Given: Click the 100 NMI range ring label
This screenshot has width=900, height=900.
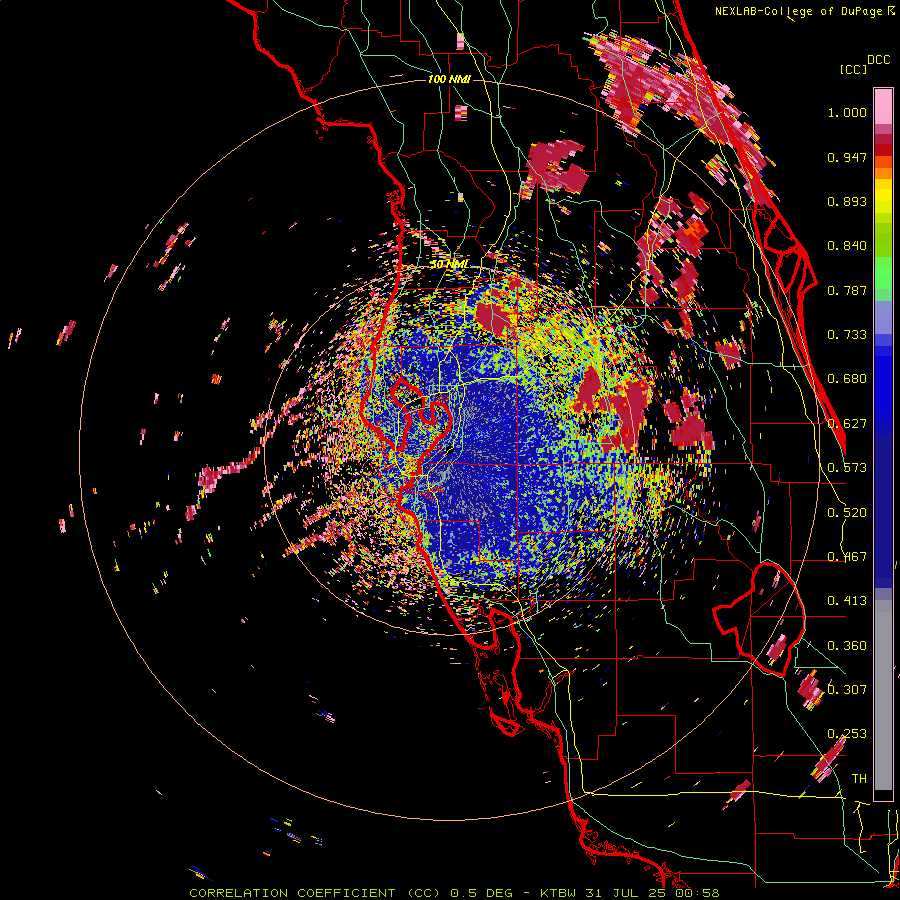Looking at the screenshot, I should [x=449, y=79].
